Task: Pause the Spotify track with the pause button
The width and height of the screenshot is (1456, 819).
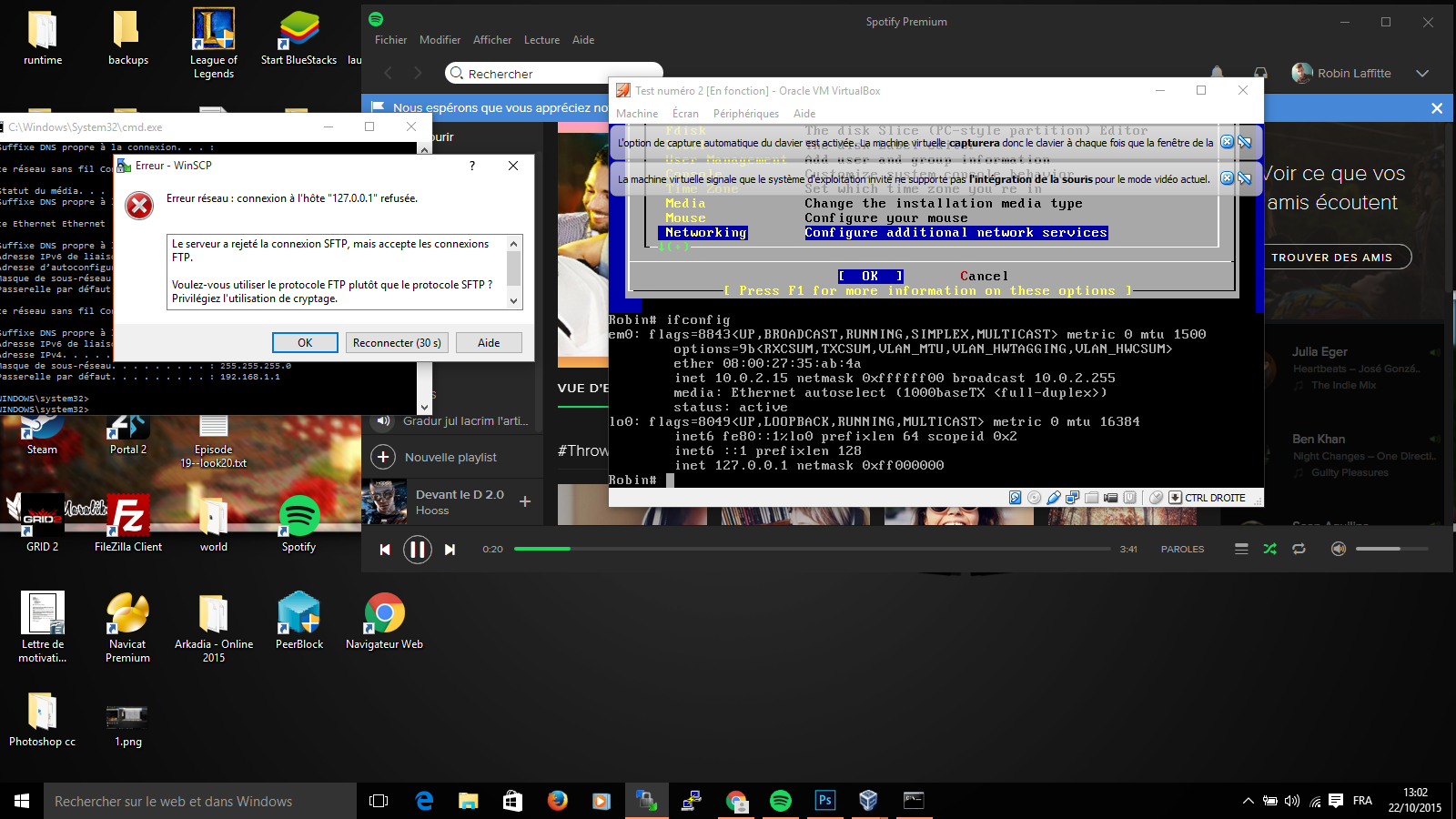Action: point(417,550)
